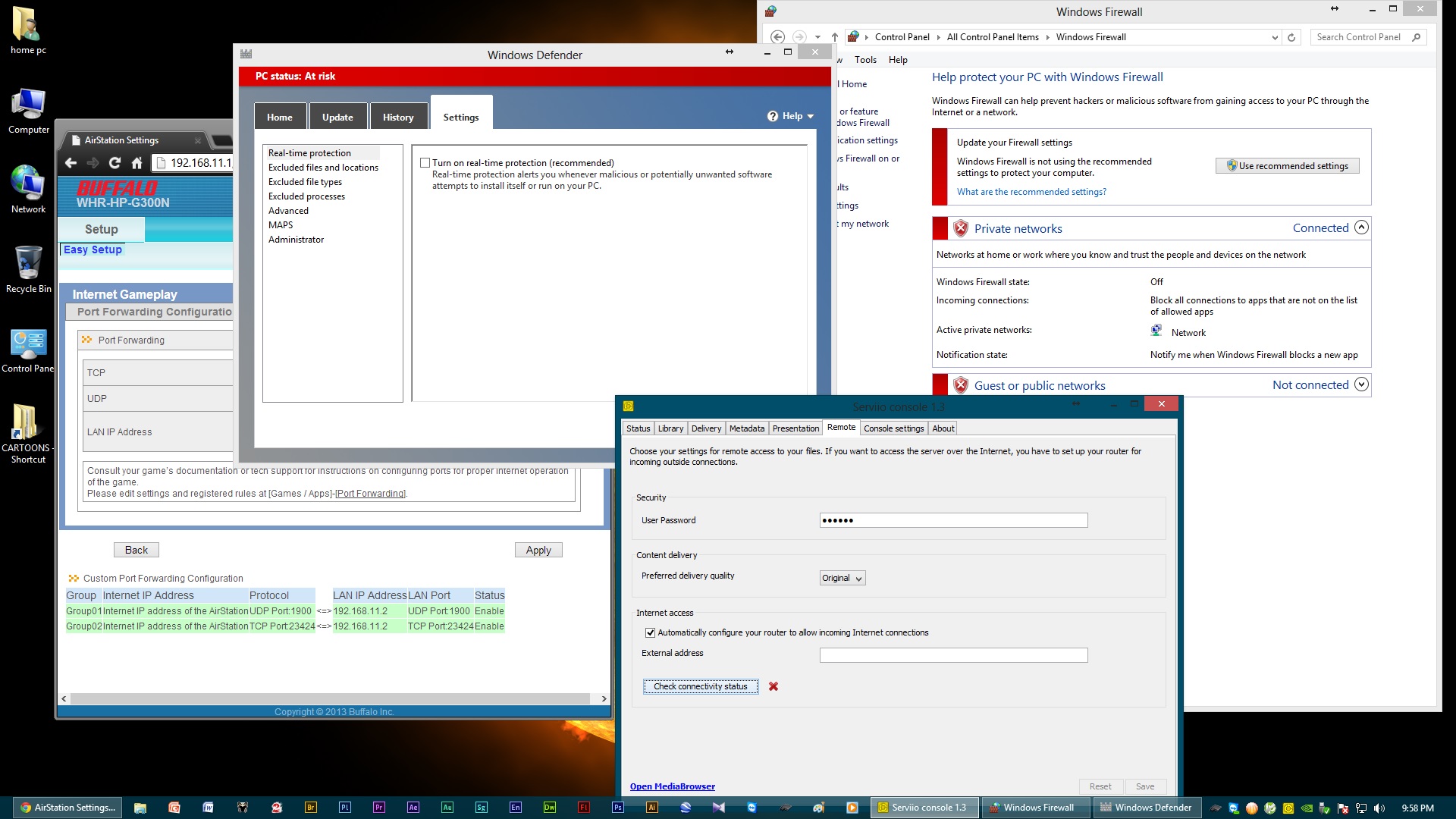The height and width of the screenshot is (819, 1456).
Task: Expand the breadcrumb arrow after All Control Panel Items
Action: [x=1047, y=37]
